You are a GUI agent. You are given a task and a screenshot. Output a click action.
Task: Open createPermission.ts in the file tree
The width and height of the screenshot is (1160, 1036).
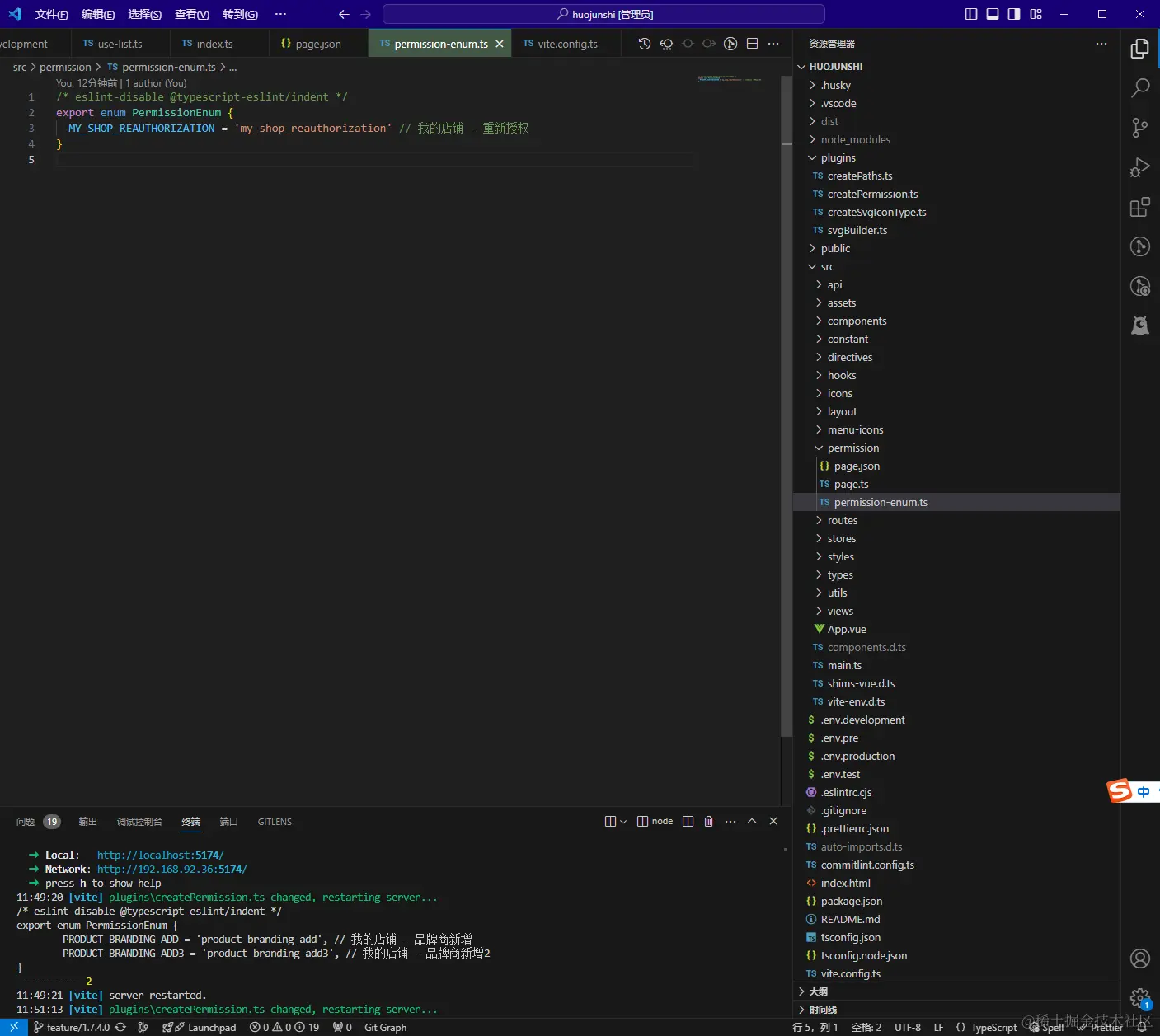tap(956, 194)
